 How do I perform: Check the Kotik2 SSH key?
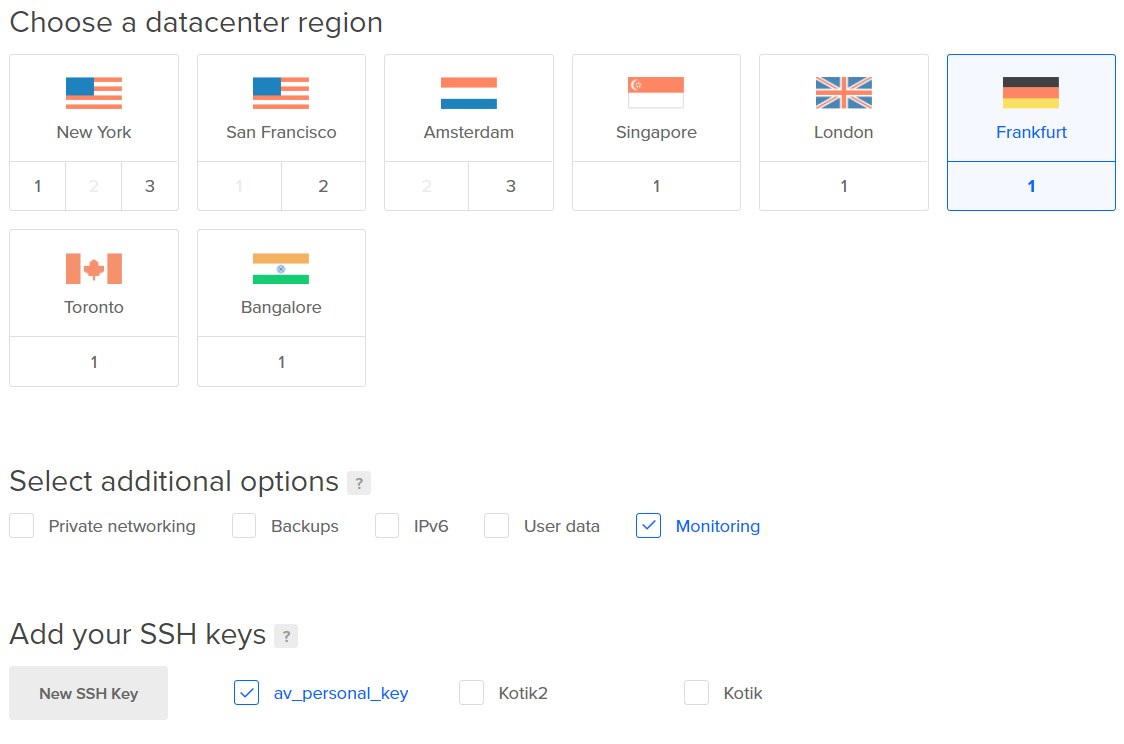coord(472,693)
